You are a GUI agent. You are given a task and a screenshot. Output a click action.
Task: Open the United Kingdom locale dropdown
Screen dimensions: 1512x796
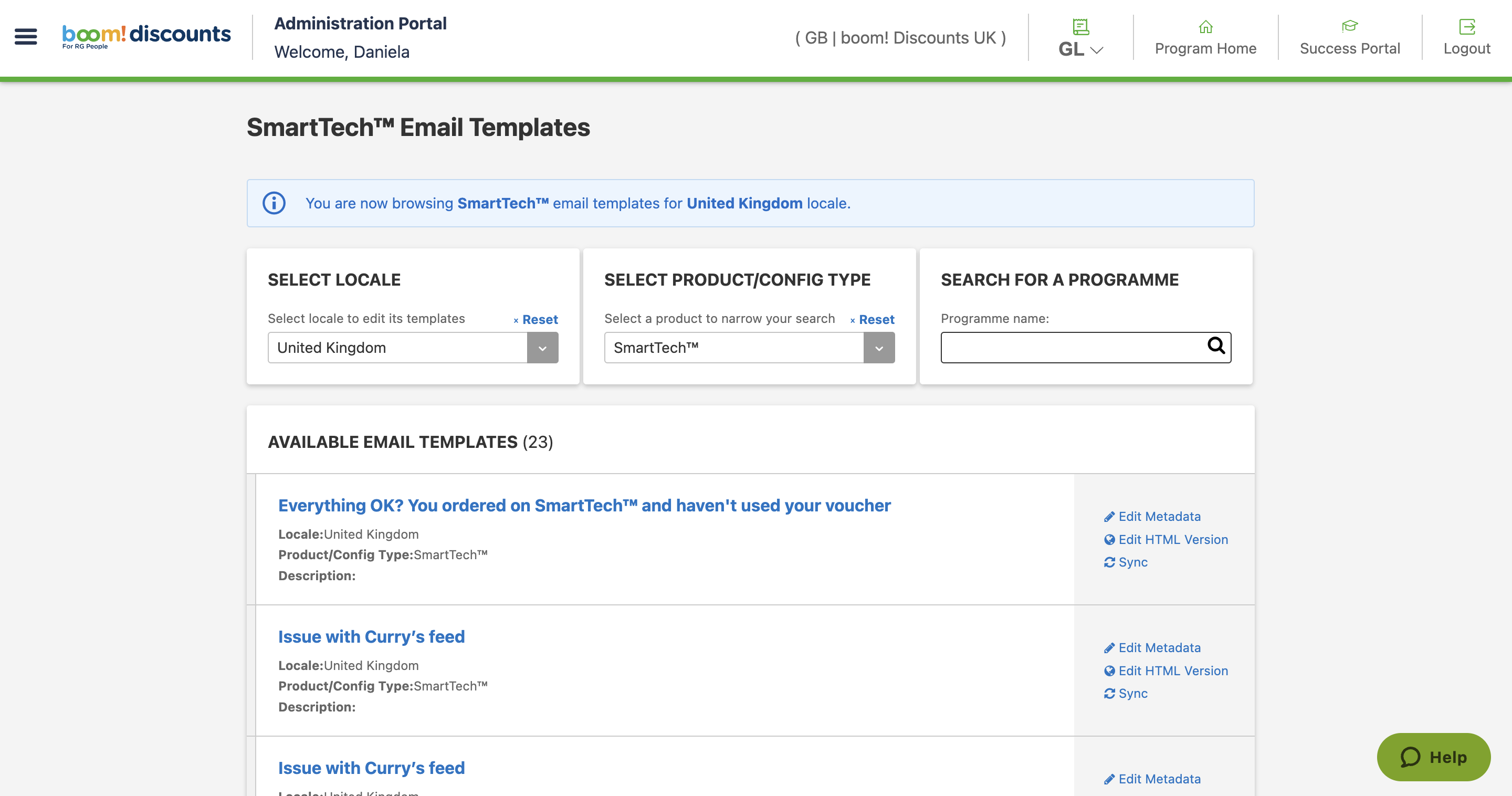pyautogui.click(x=413, y=348)
